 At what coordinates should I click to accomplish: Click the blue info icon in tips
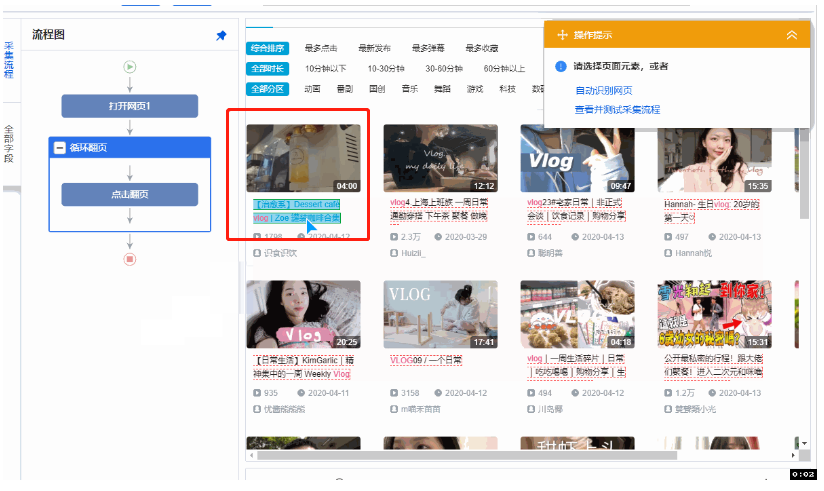point(561,66)
